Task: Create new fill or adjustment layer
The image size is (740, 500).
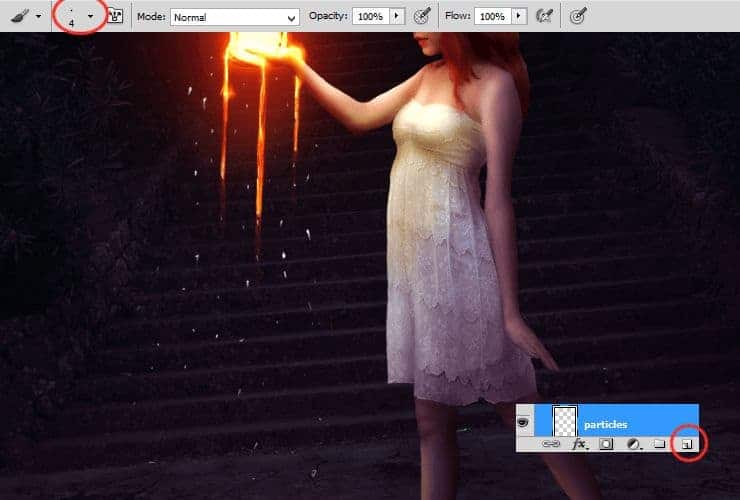Action: pos(632,444)
